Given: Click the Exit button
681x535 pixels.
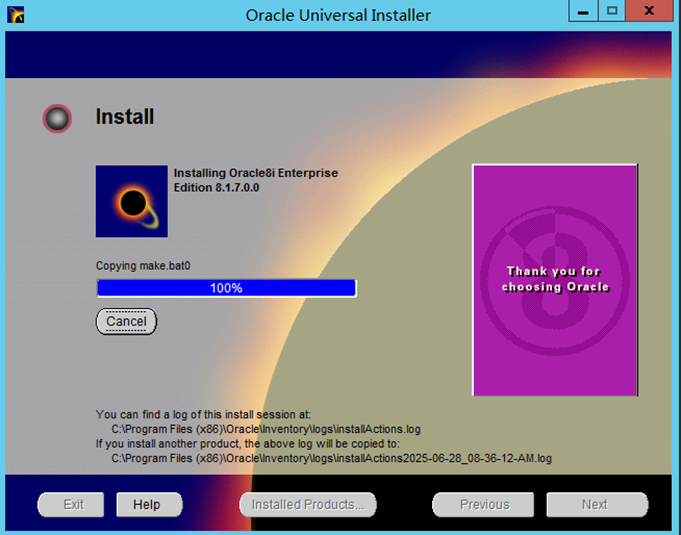Looking at the screenshot, I should pyautogui.click(x=71, y=505).
